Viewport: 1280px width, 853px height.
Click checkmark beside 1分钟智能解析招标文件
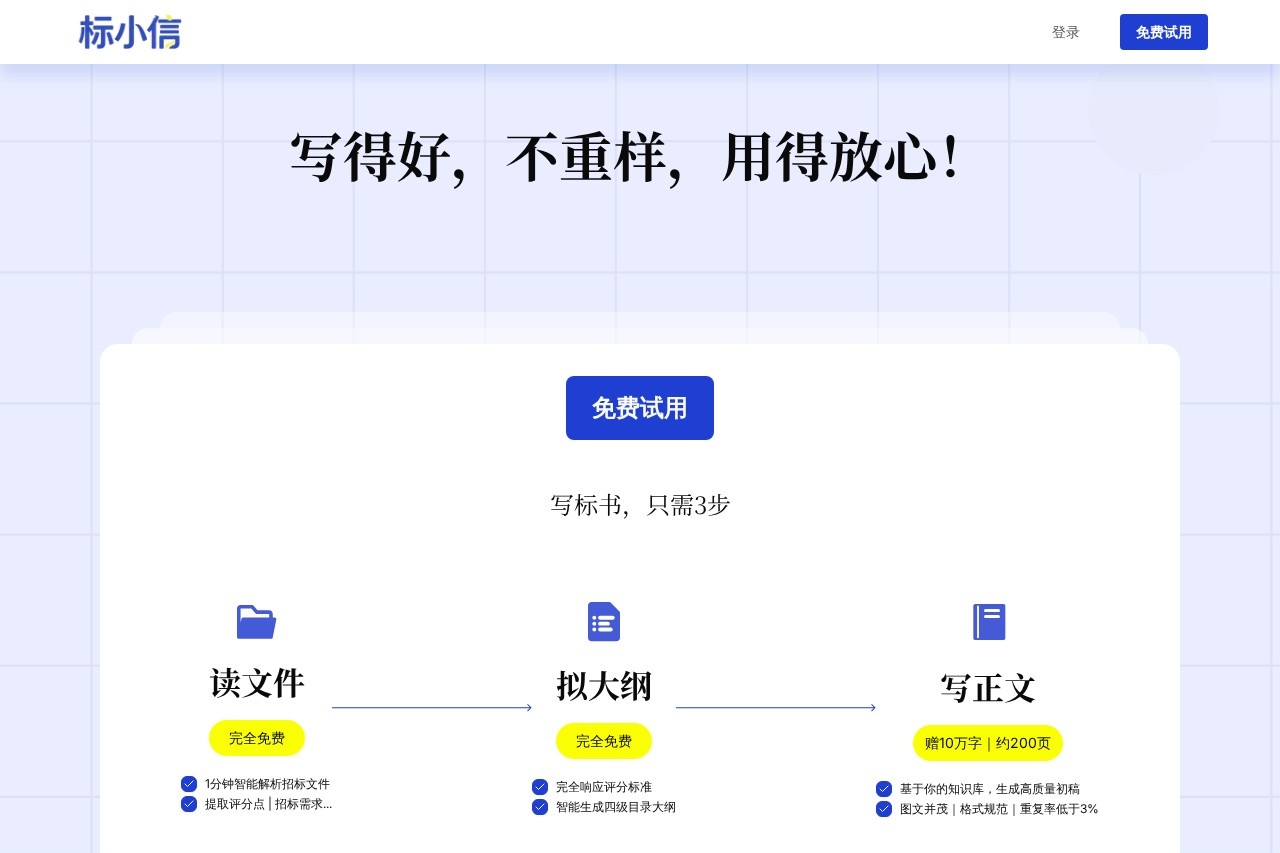click(x=189, y=784)
